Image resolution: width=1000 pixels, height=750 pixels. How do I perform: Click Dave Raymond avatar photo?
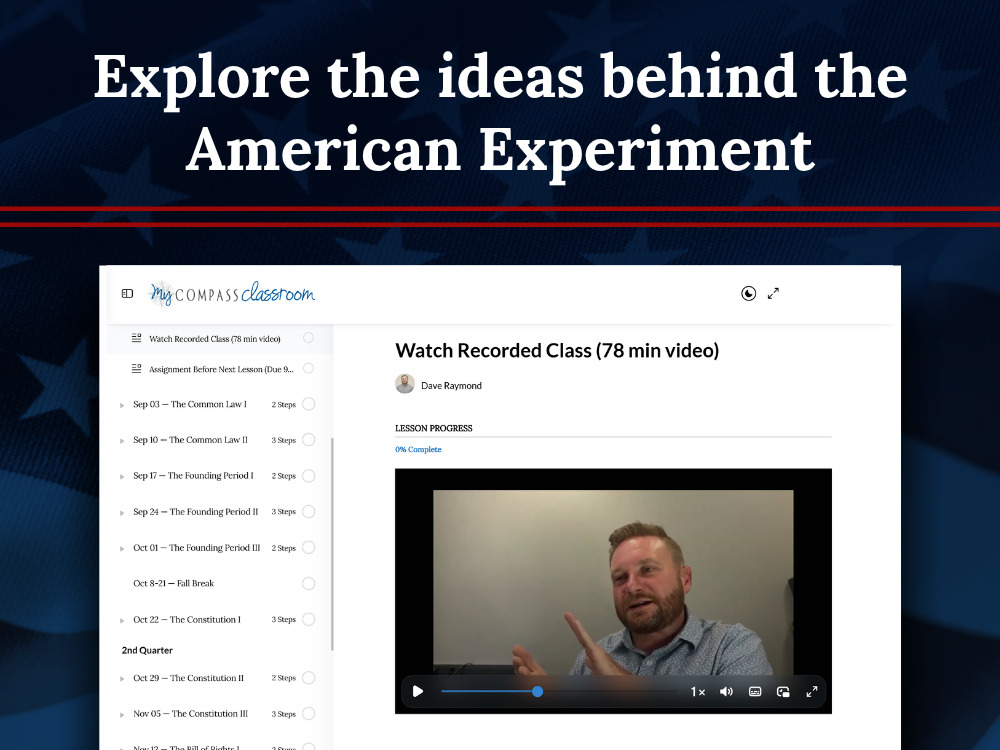point(405,384)
